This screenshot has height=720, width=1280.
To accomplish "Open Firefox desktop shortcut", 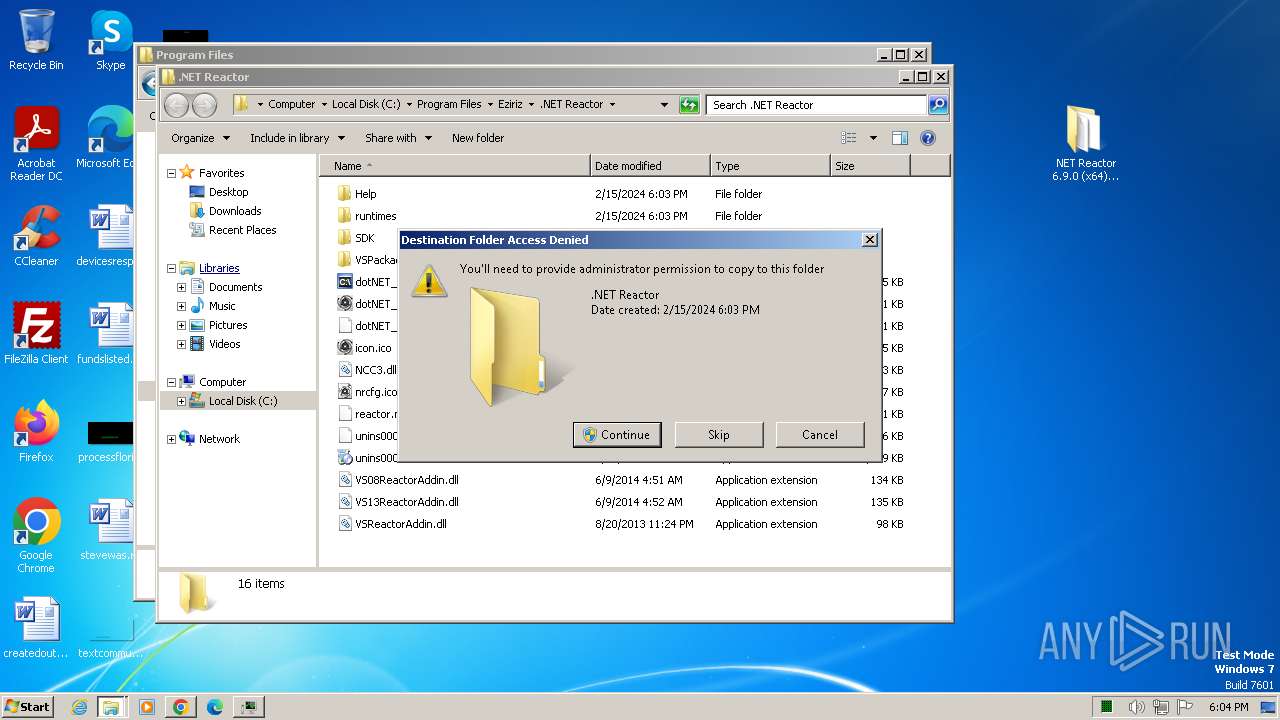I will (x=36, y=432).
